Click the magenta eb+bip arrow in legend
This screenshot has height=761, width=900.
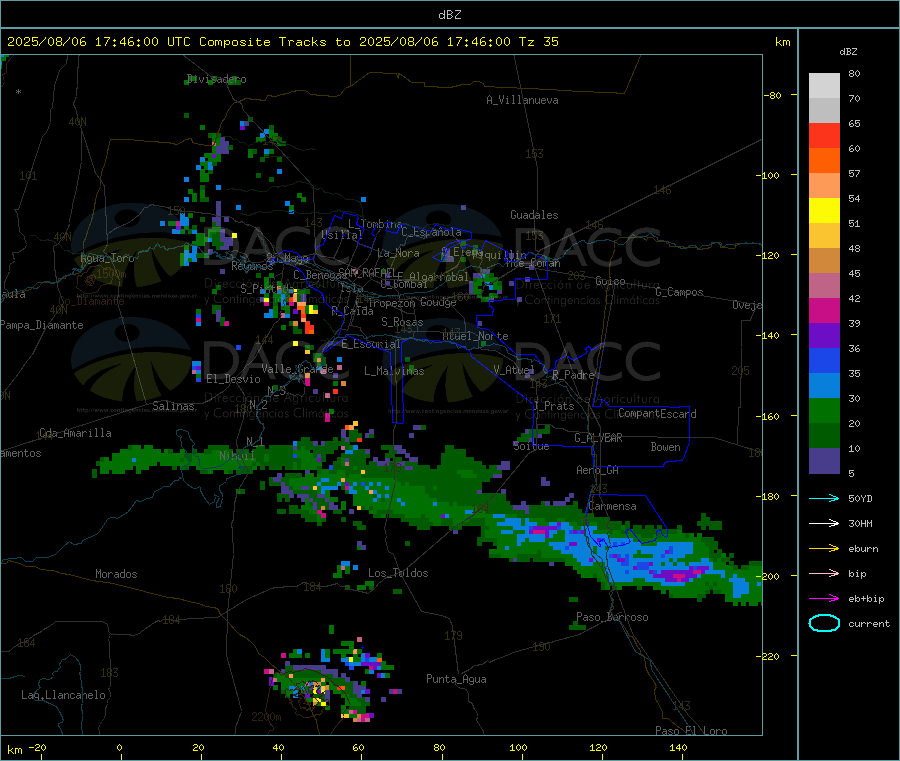click(x=824, y=599)
